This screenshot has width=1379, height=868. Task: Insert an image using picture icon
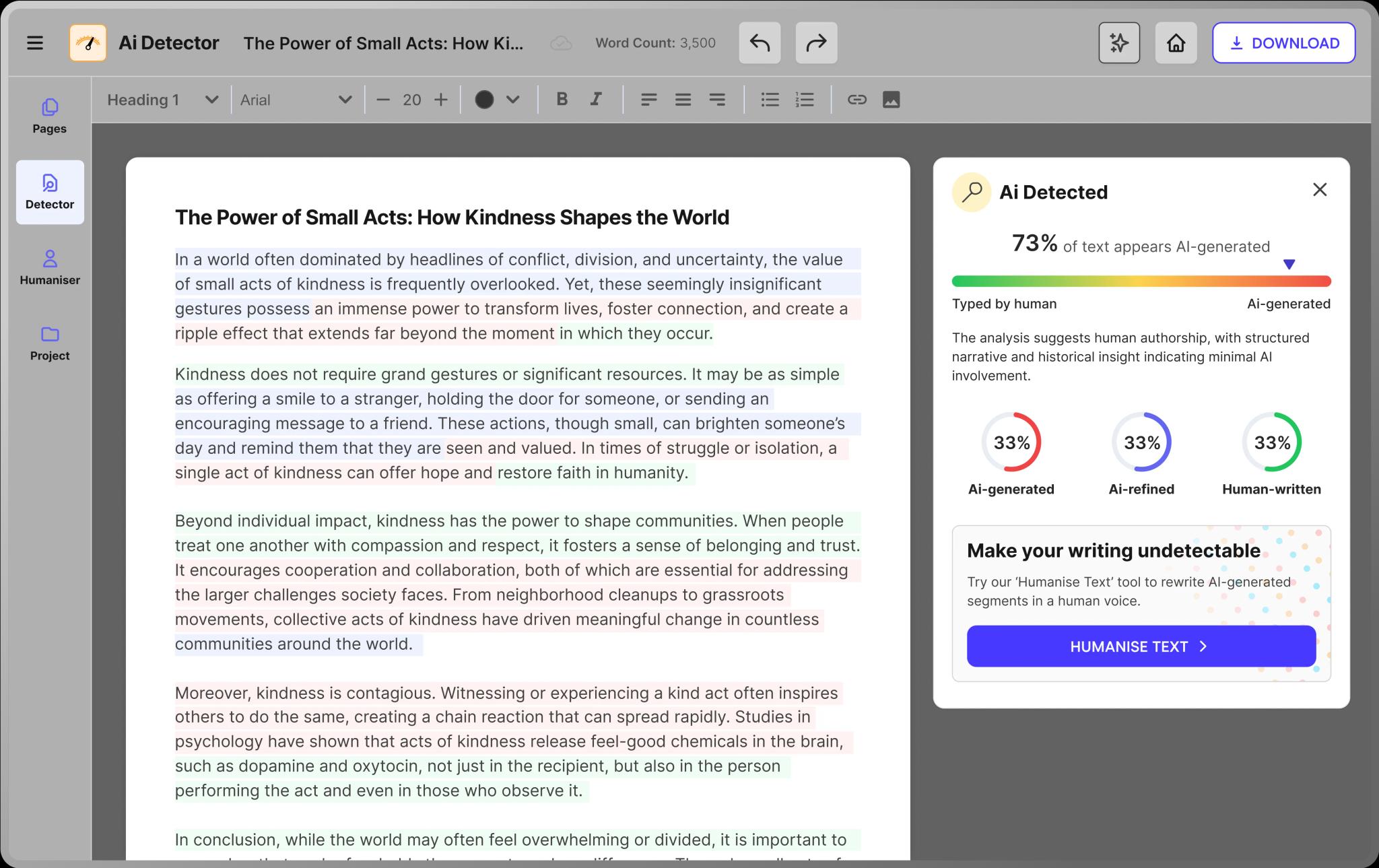(x=891, y=100)
